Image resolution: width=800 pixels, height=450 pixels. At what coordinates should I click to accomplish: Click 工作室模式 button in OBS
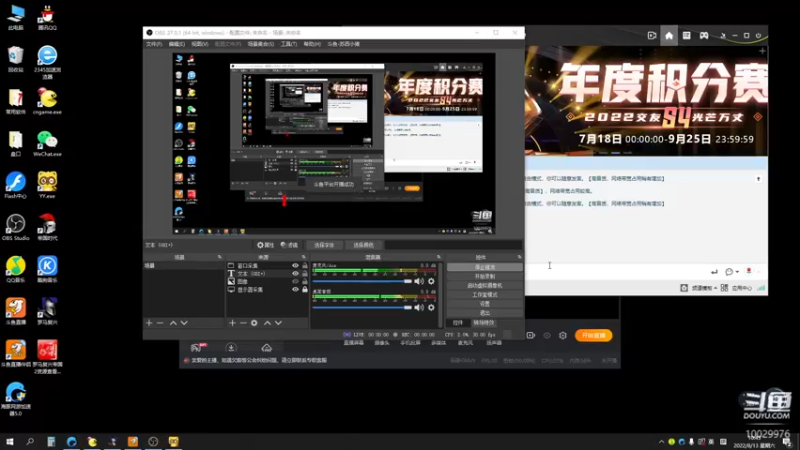485,295
